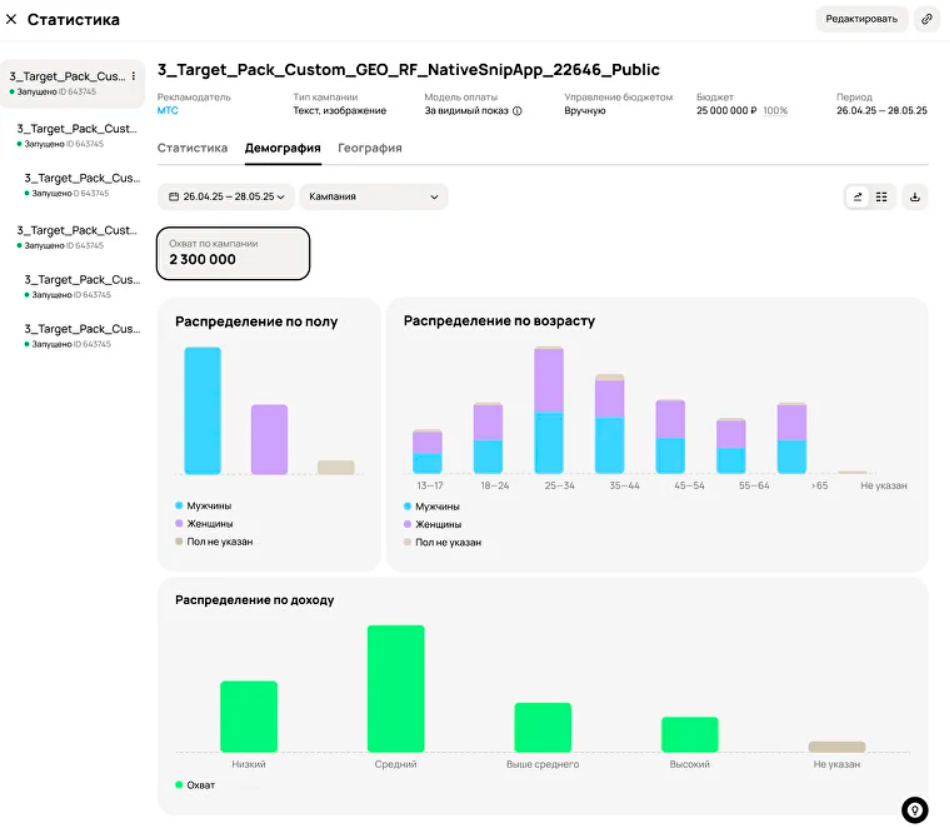950x827 pixels.
Task: Toggle Мужчины series in gender chart legend
Action: [x=208, y=506]
